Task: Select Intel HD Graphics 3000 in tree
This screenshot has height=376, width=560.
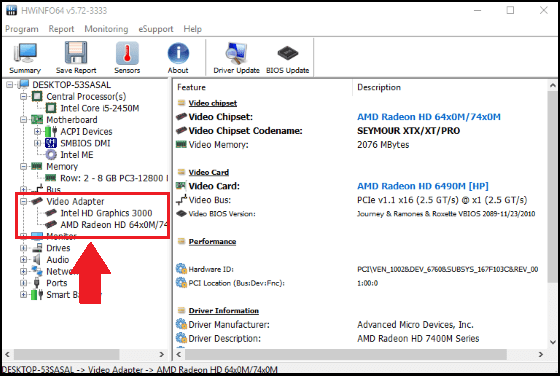Action: point(106,213)
